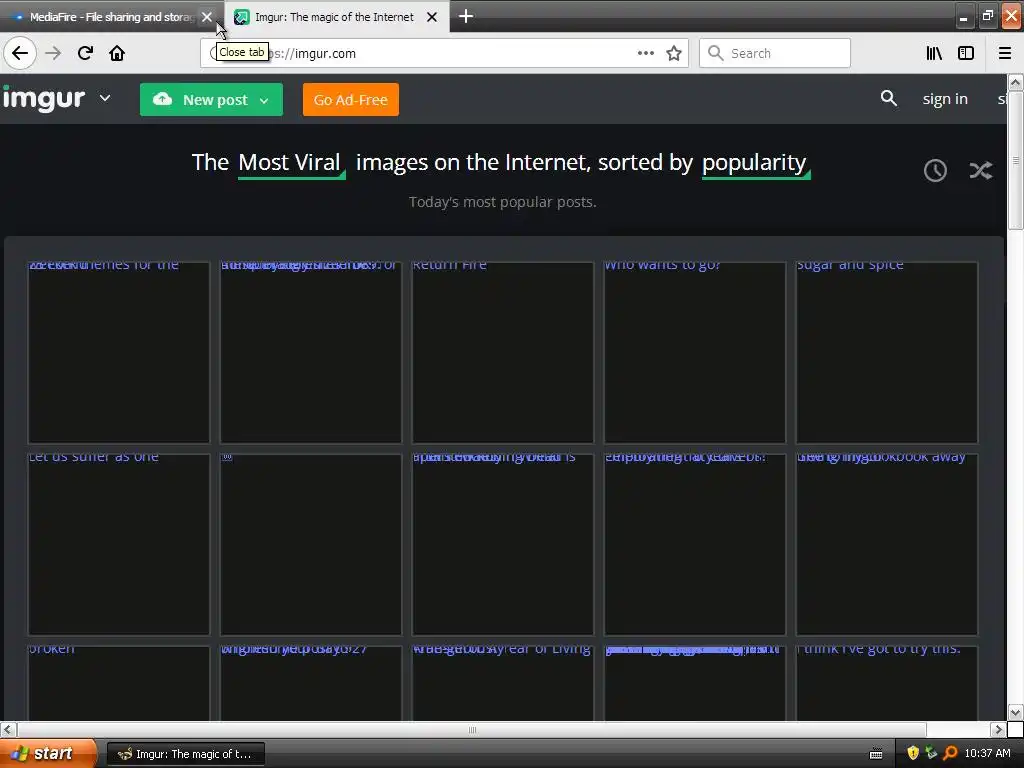Select the Imgur taskbar window button

point(185,754)
